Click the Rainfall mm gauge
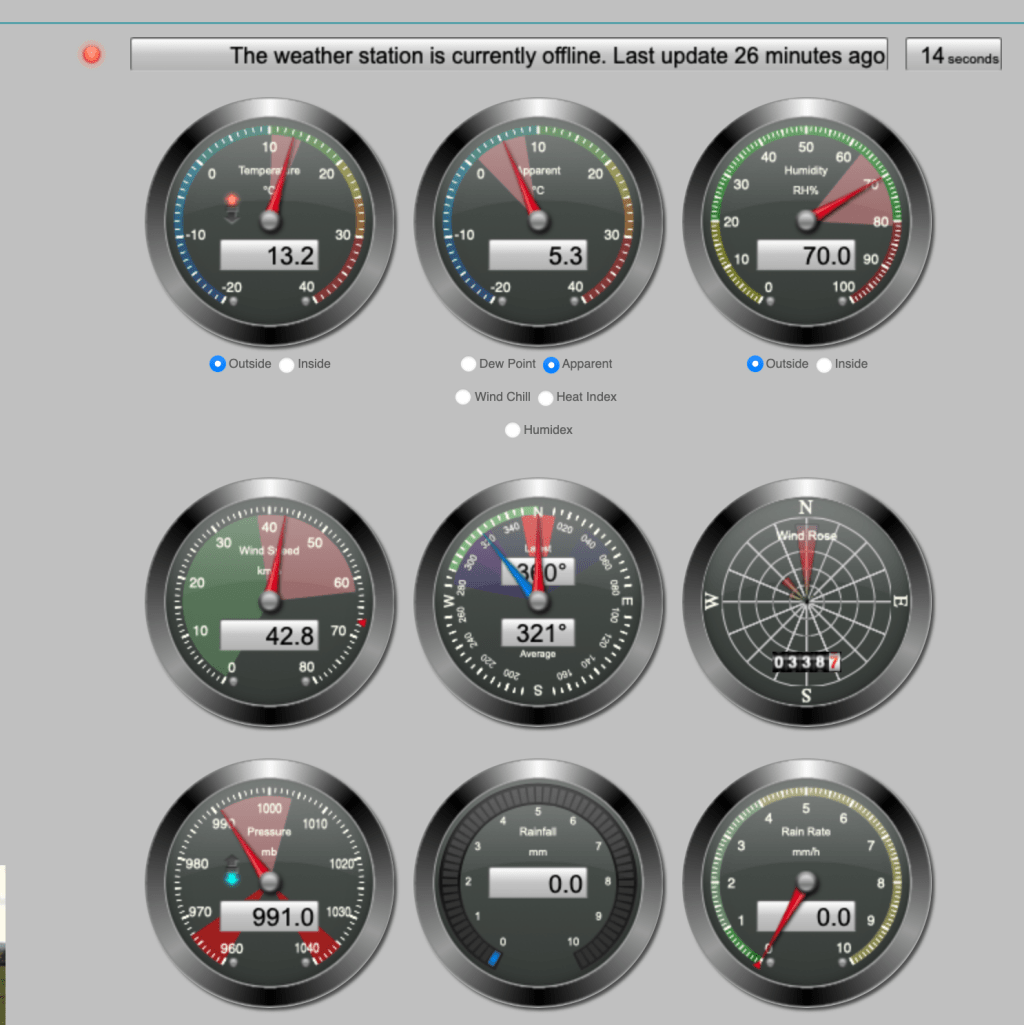1024x1025 pixels. 538,881
